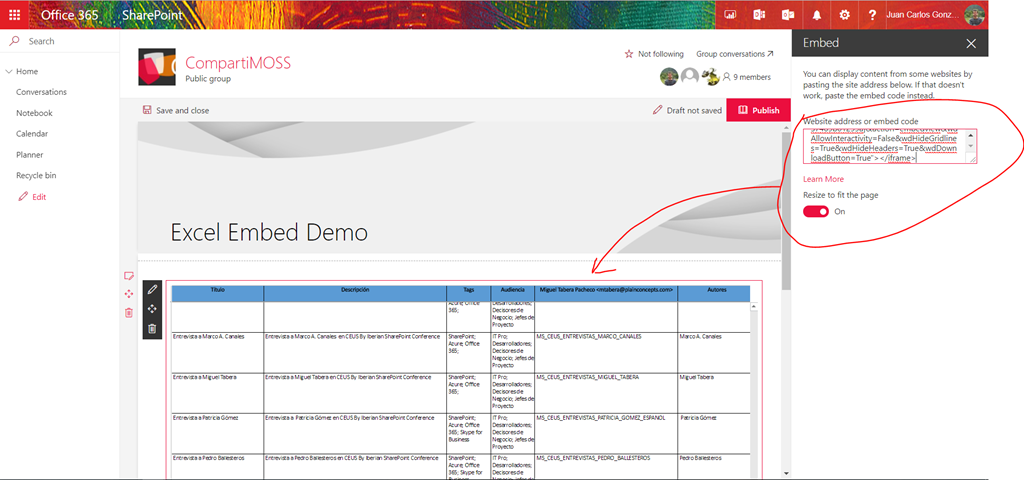Open Recycle bin in left navigation

point(36,176)
